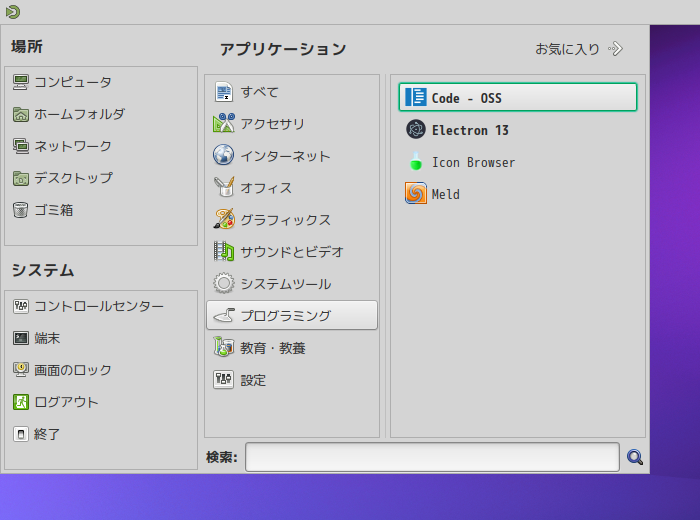Open the ネットワーク network icon
Image resolution: width=700 pixels, height=520 pixels.
(21, 146)
